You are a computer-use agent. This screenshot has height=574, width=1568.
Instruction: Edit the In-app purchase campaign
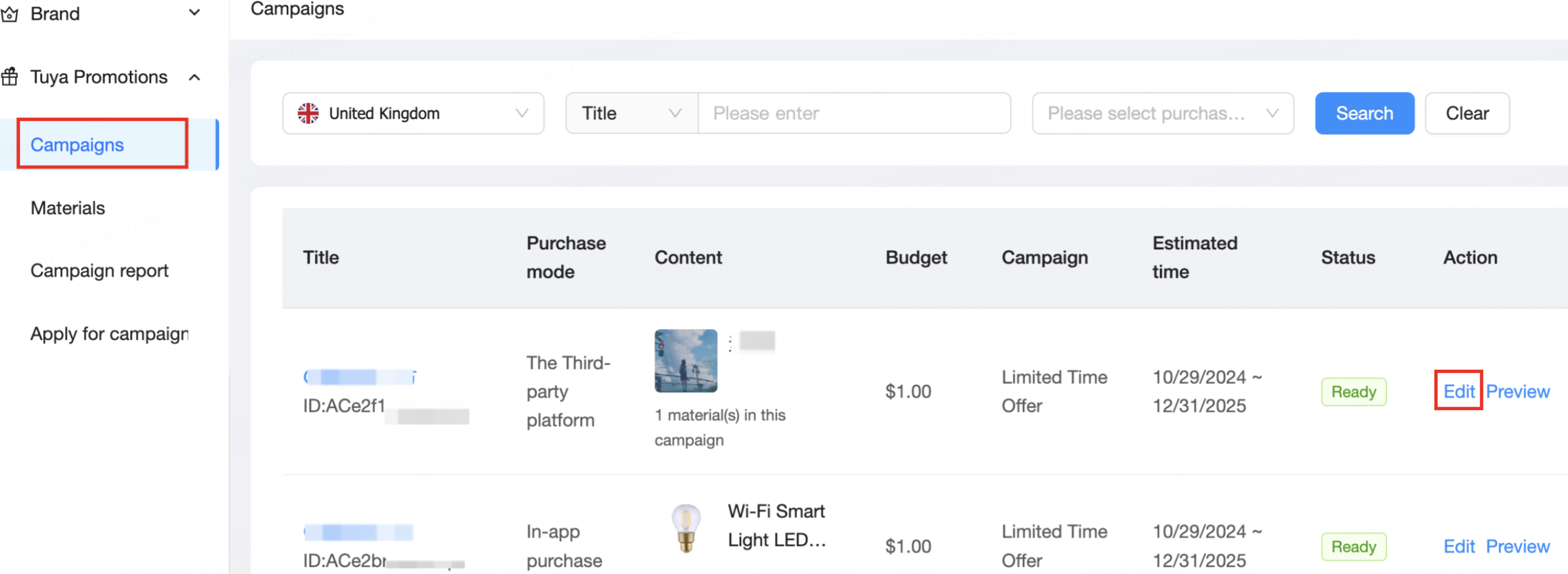[1459, 546]
